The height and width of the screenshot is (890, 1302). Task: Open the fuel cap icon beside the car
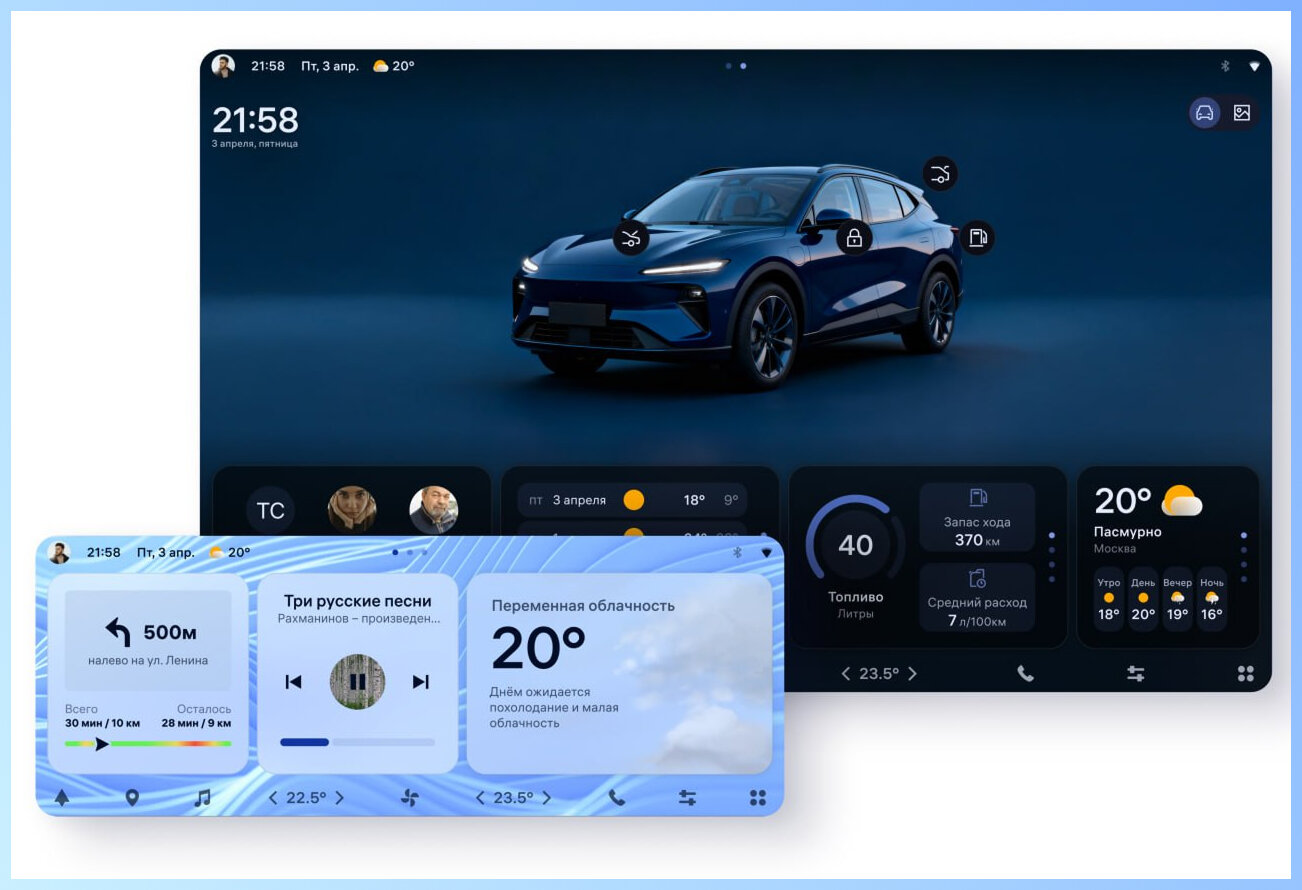[x=977, y=238]
